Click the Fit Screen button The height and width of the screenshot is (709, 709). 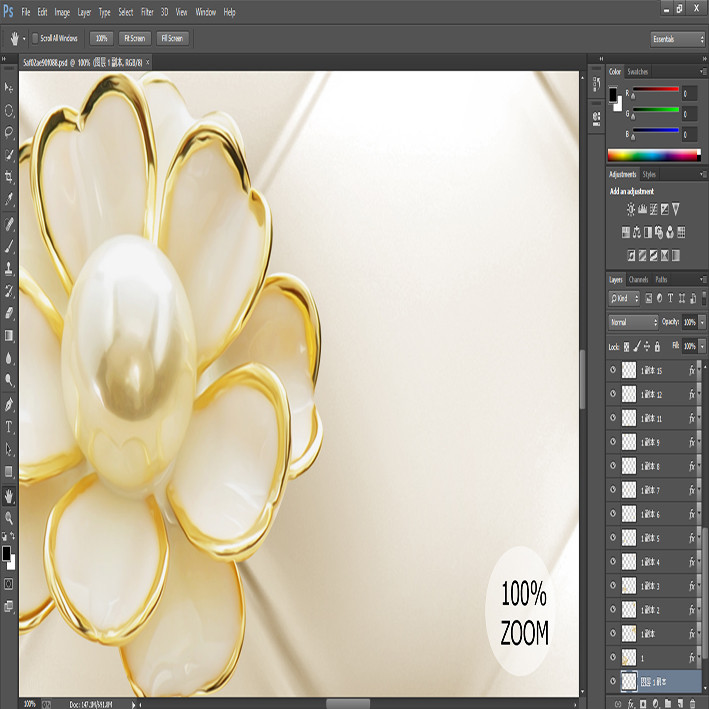tap(135, 38)
